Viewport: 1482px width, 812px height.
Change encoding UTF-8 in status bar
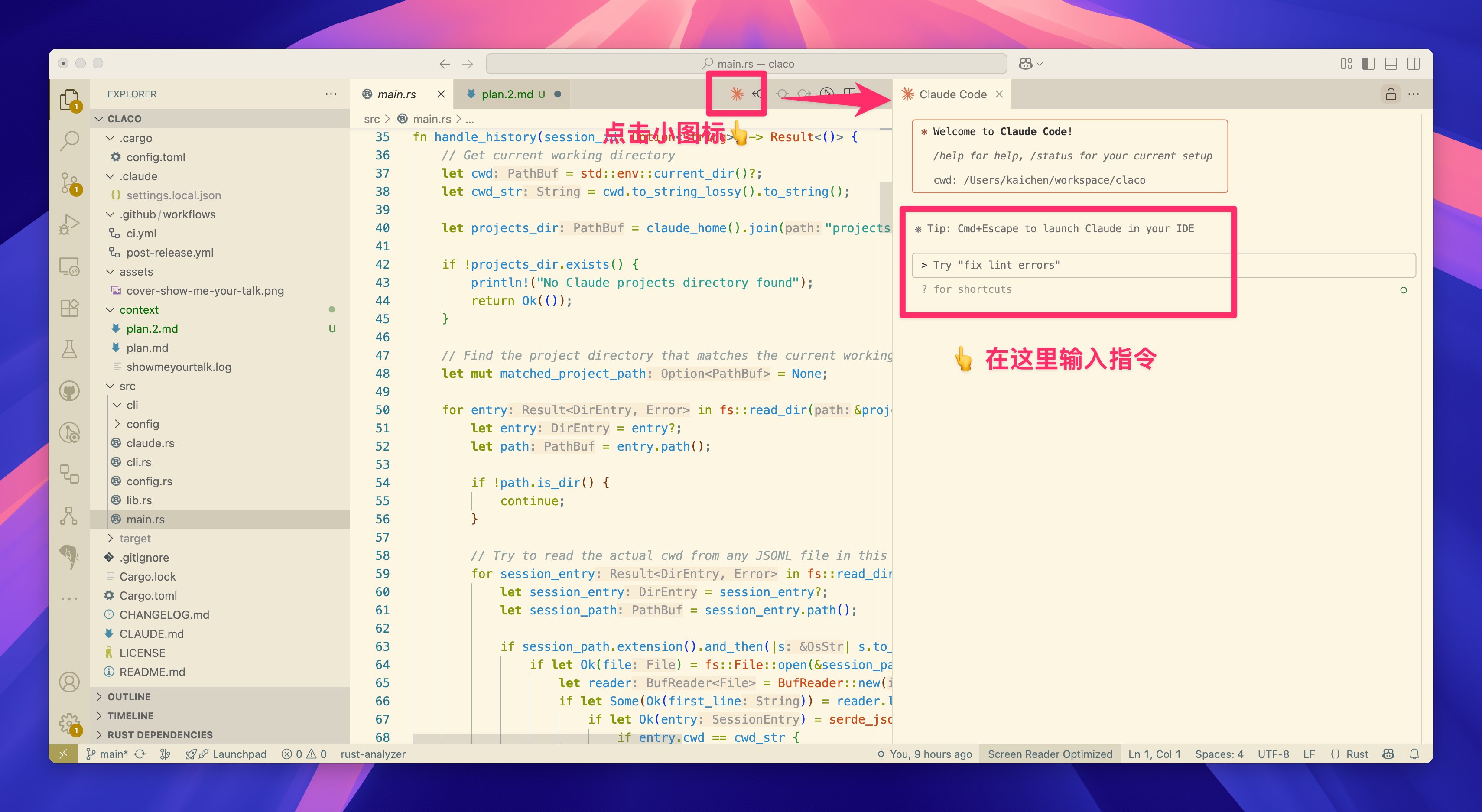pyautogui.click(x=1273, y=754)
